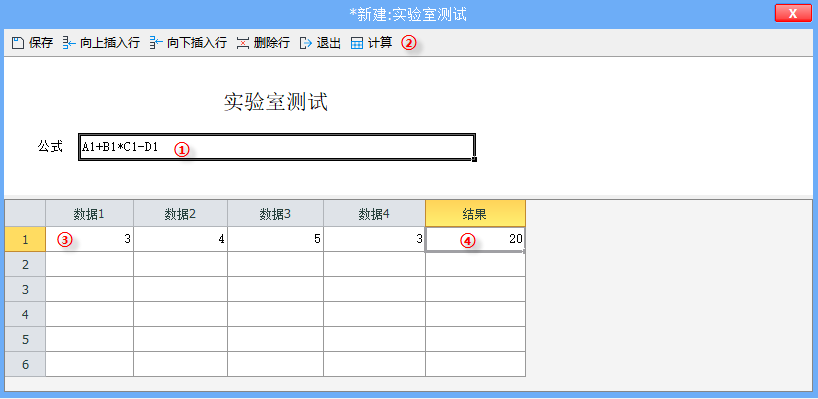Click the formula field containing A1+B1*C1-D1
The width and height of the screenshot is (818, 399).
click(x=276, y=147)
